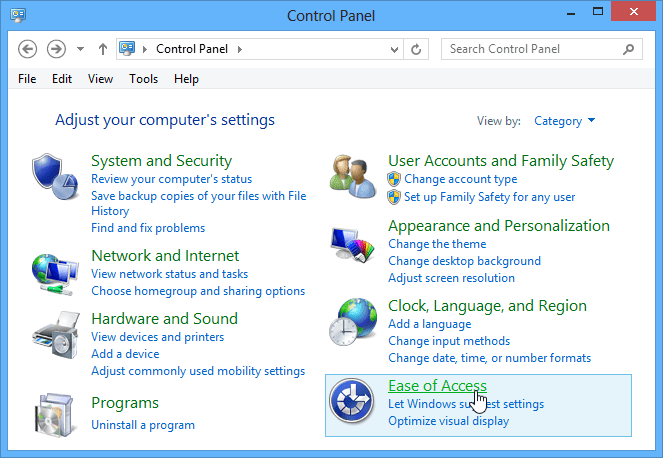The width and height of the screenshot is (663, 458).
Task: Click the Control Panel breadcrumb in address bar
Action: point(192,49)
